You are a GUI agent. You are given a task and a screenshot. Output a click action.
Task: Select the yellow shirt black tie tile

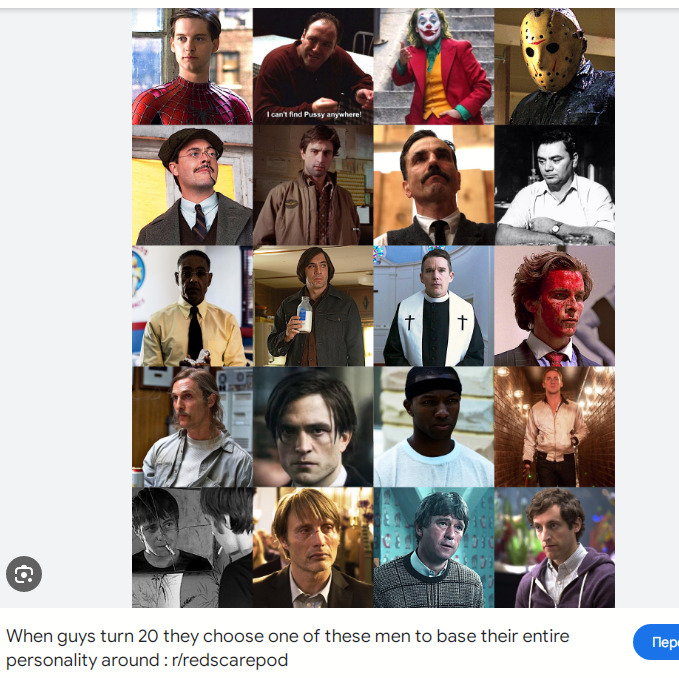pyautogui.click(x=192, y=306)
